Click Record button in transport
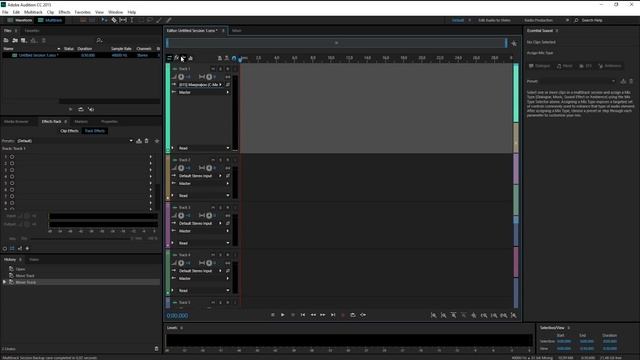 tap(343, 315)
